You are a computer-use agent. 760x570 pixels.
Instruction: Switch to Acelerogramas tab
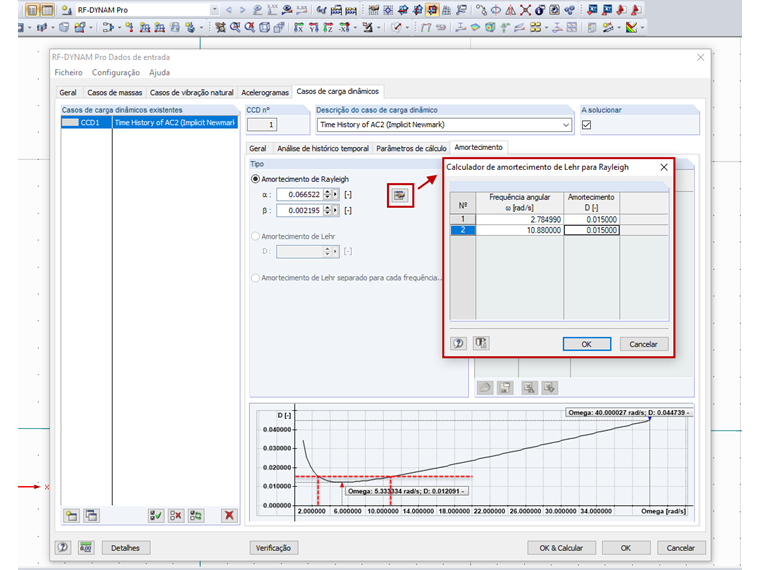point(265,92)
